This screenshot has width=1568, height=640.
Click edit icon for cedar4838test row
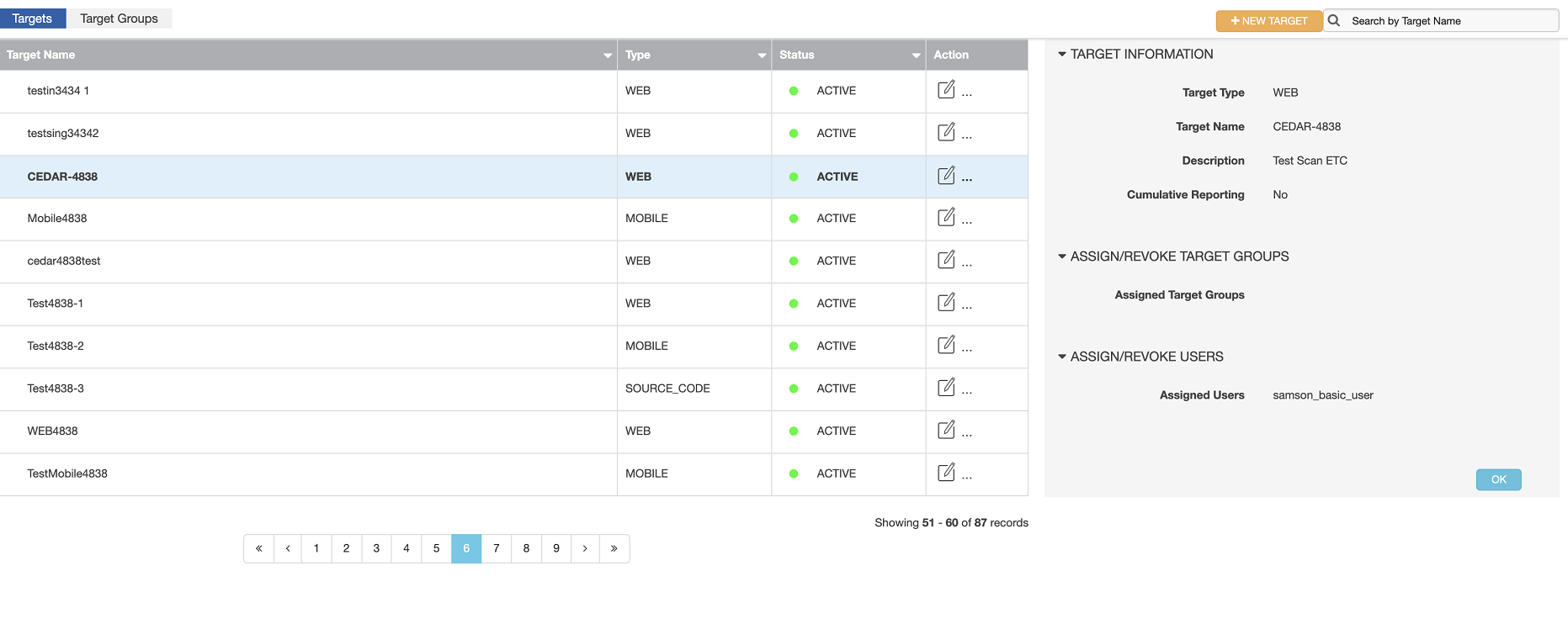tap(946, 260)
